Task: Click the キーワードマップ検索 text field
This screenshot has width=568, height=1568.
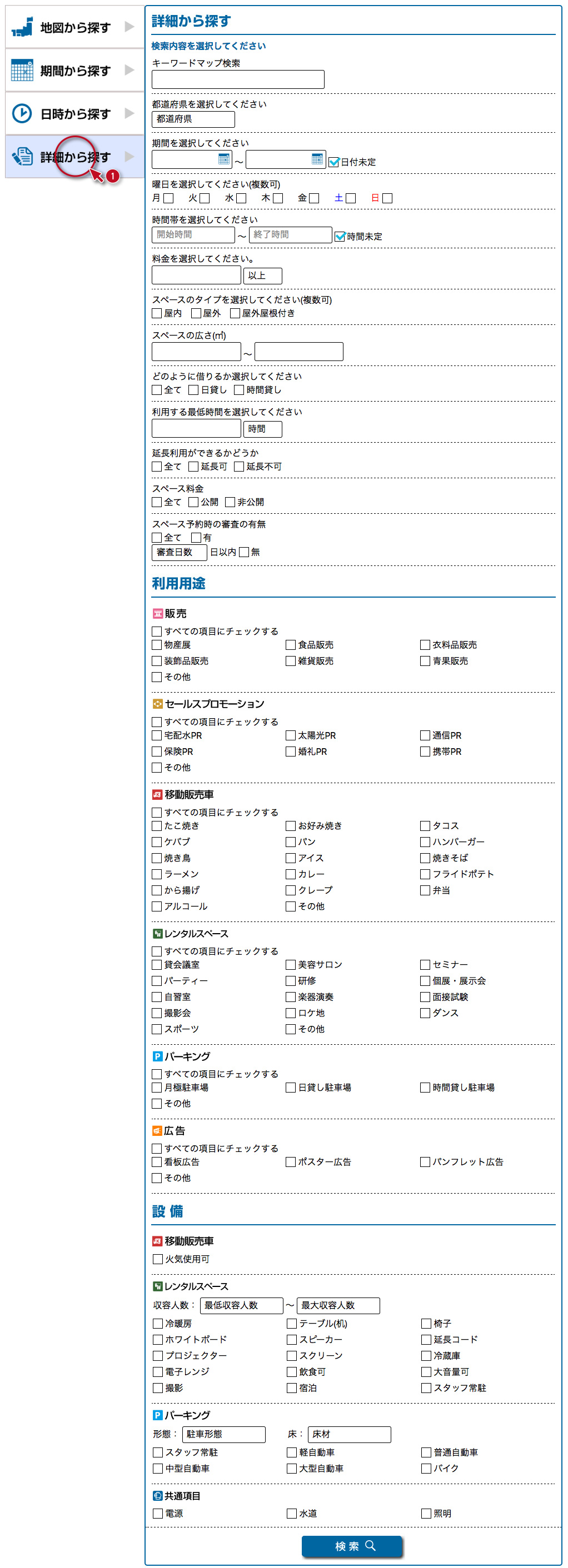Action: coord(237,80)
